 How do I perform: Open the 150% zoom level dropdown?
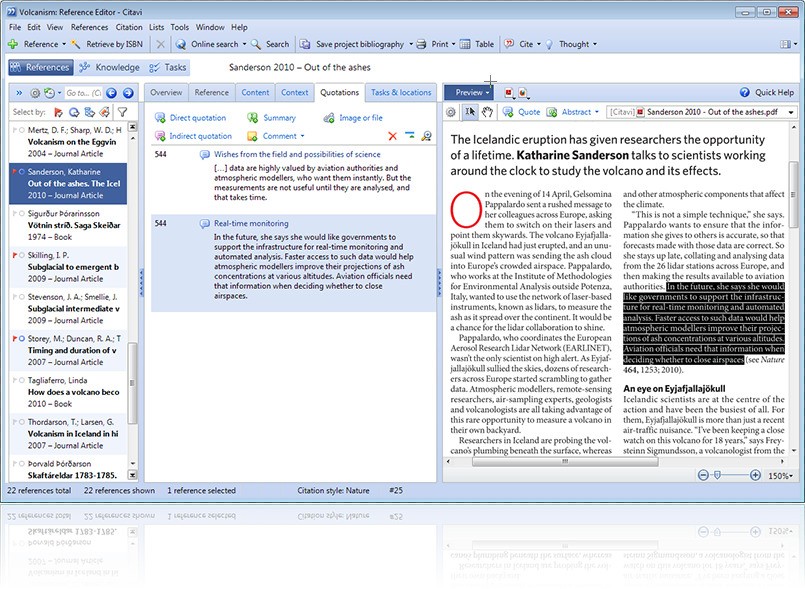tap(780, 476)
